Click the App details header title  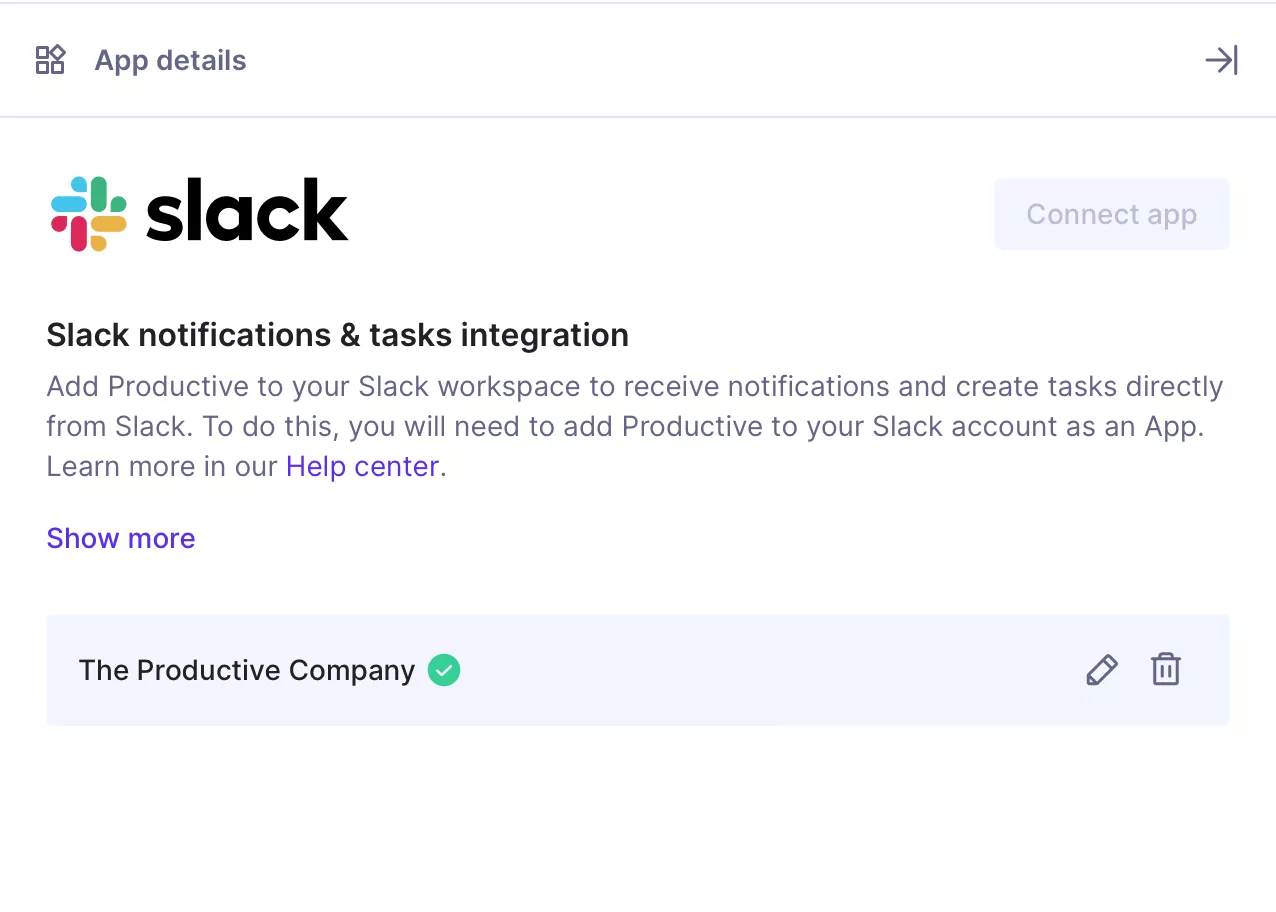[170, 60]
